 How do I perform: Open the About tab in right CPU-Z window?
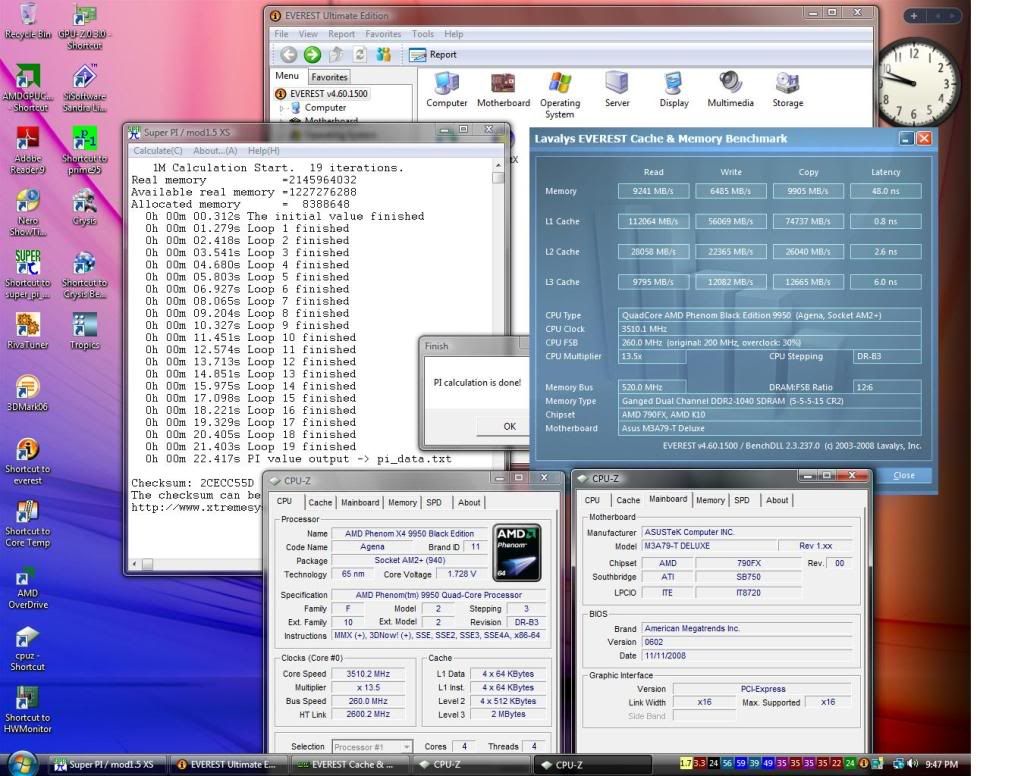pyautogui.click(x=776, y=500)
